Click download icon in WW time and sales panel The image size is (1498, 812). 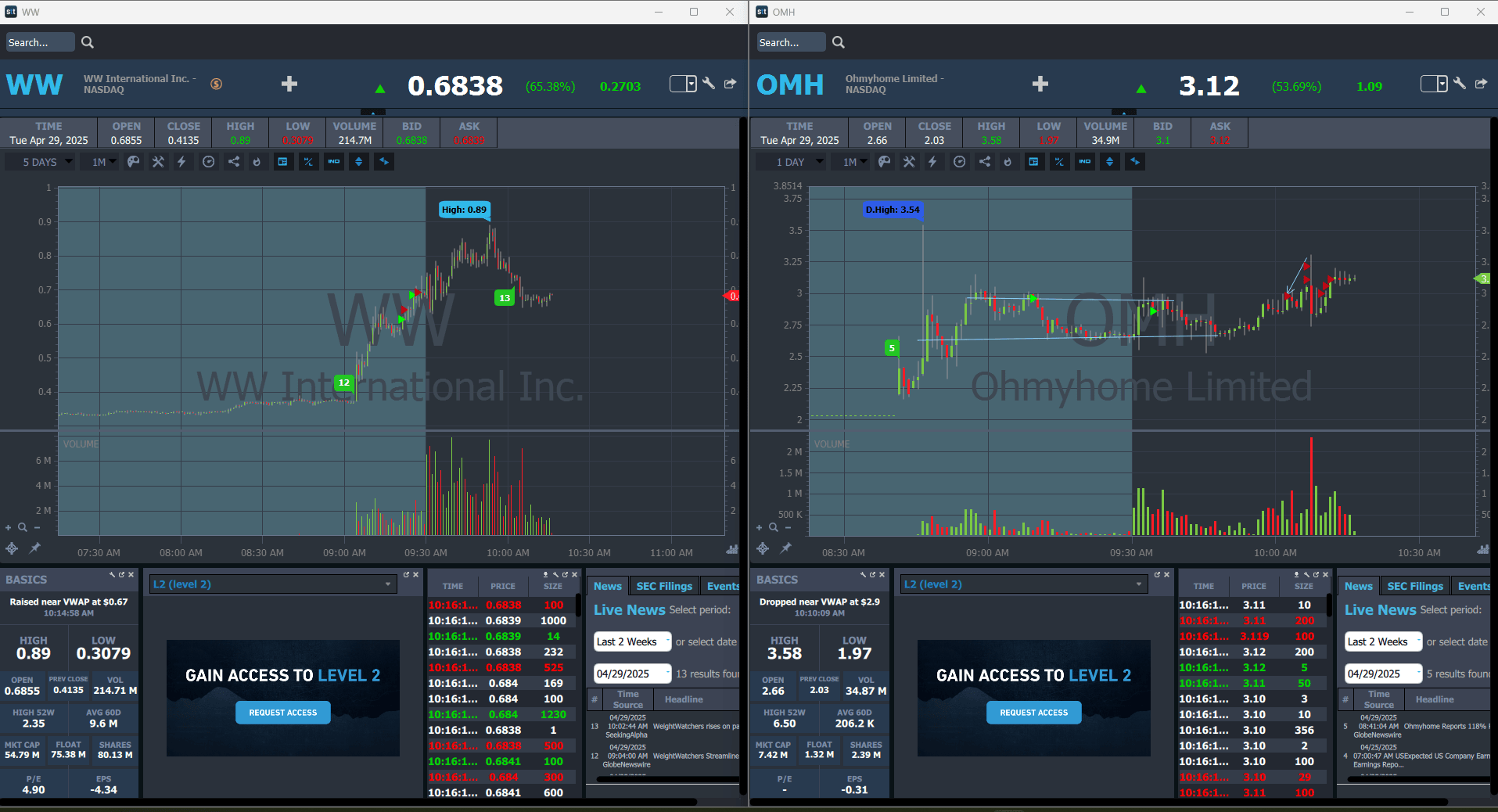click(546, 575)
